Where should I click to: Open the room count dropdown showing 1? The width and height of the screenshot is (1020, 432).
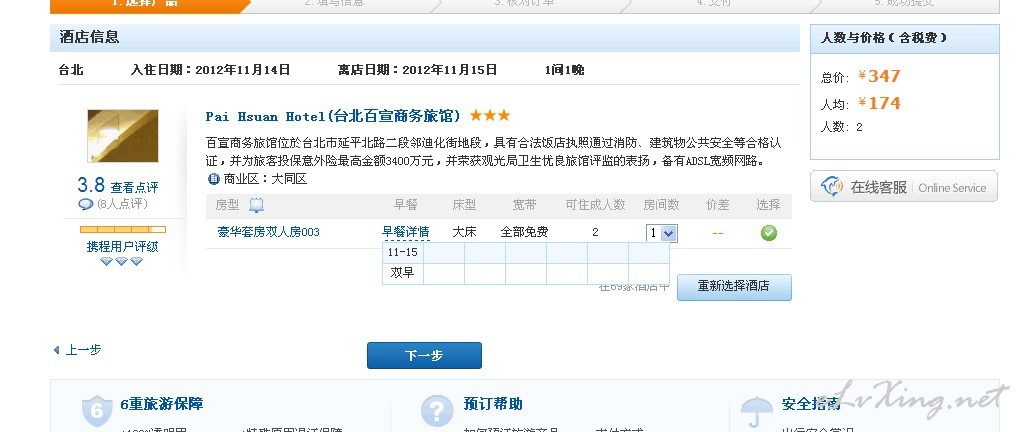[662, 233]
